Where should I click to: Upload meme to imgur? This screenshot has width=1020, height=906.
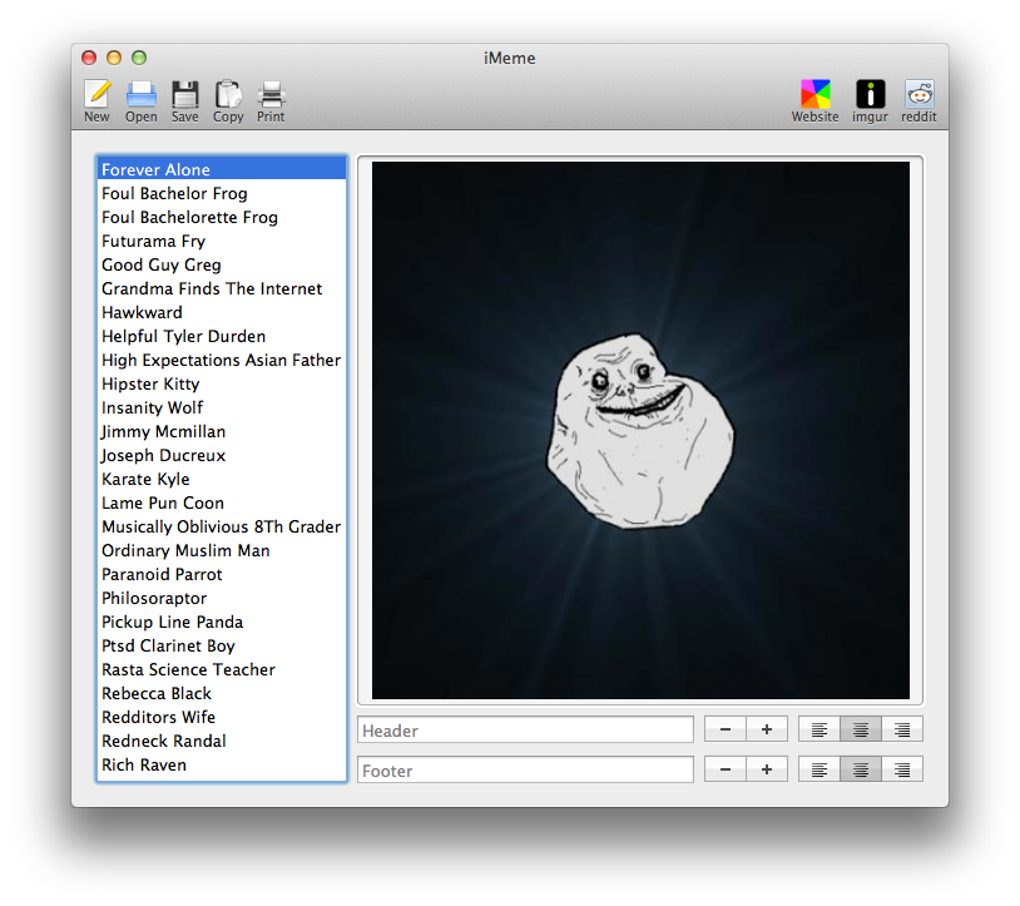tap(870, 101)
